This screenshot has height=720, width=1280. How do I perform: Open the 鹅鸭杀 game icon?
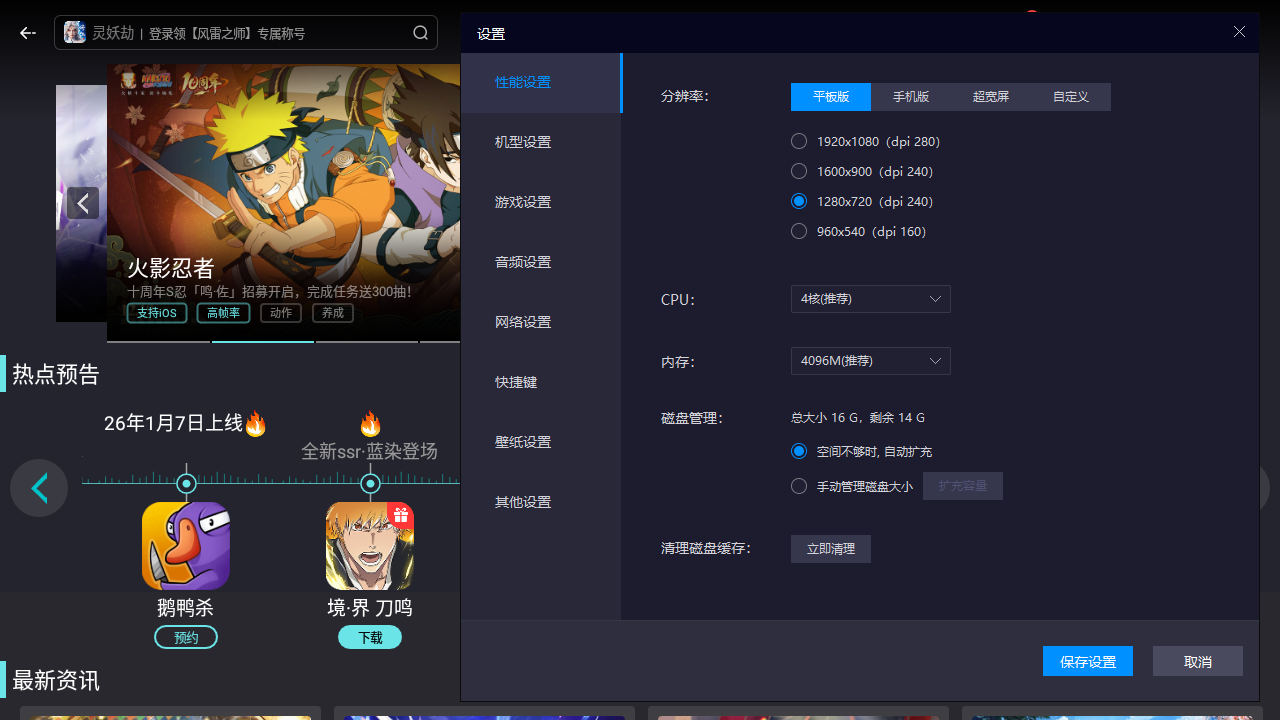pos(186,546)
